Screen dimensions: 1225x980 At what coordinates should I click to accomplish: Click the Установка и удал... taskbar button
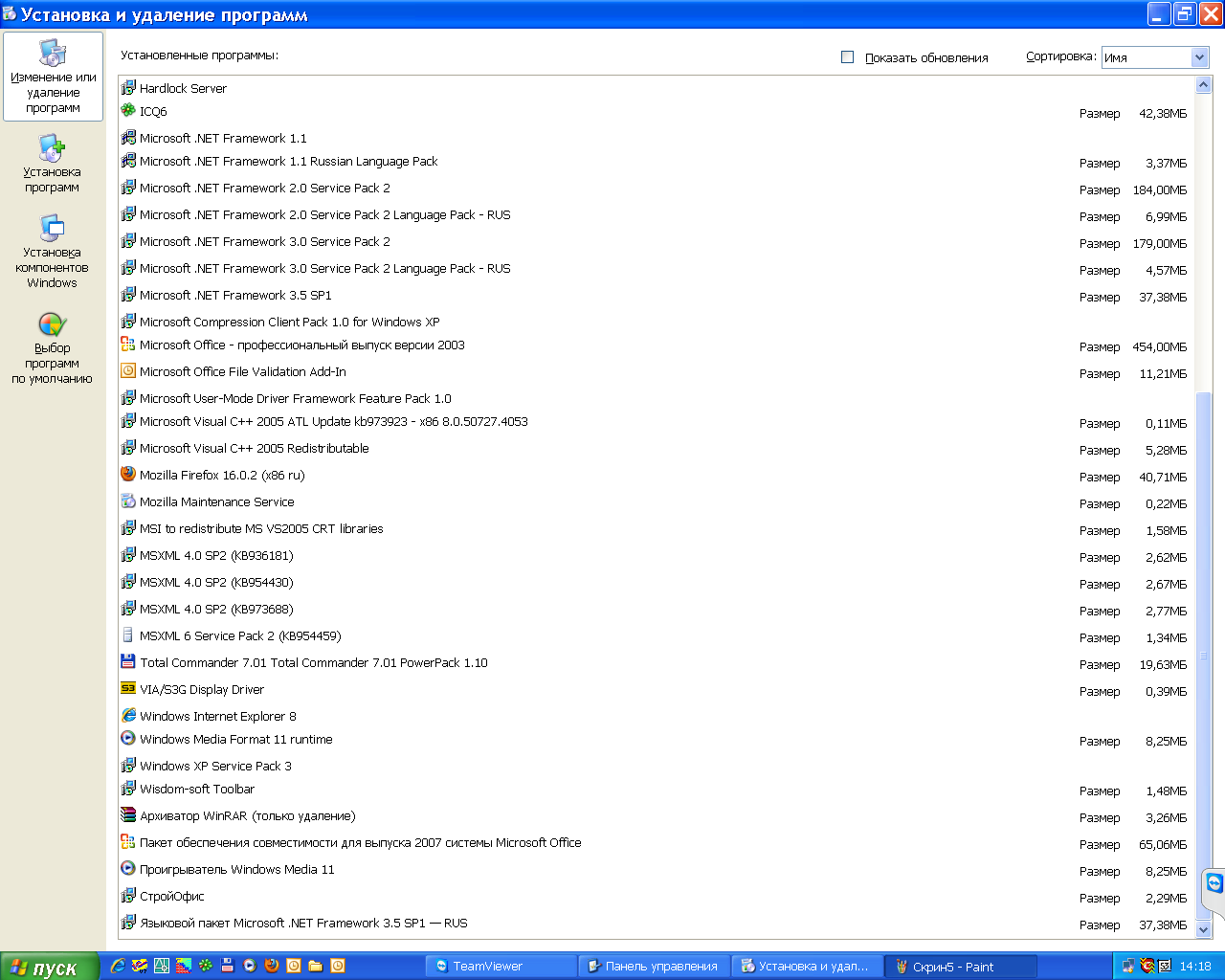[807, 967]
